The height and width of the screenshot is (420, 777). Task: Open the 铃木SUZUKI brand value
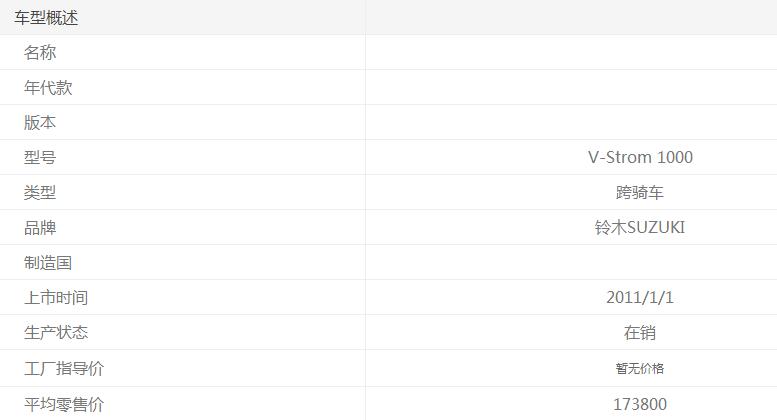640,228
